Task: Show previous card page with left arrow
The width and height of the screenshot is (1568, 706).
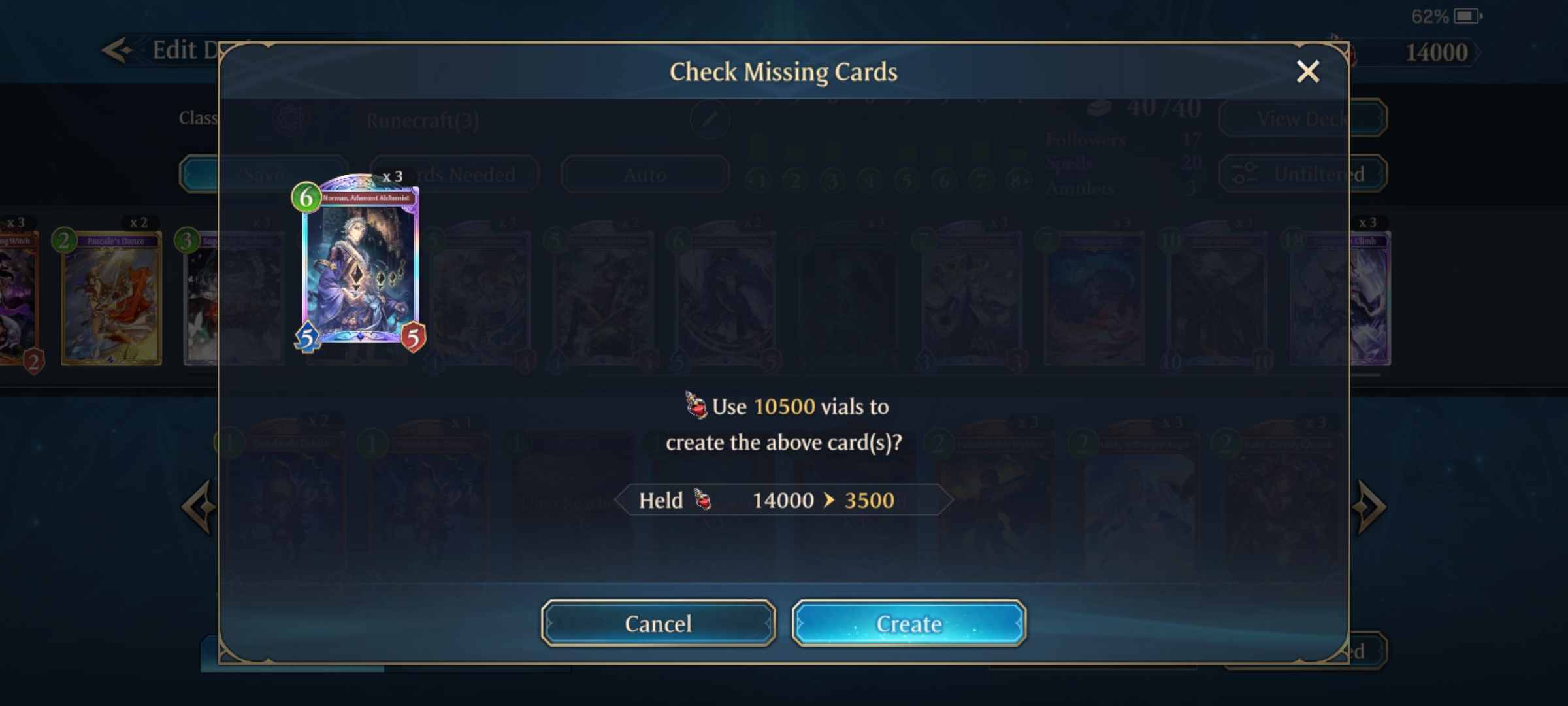Action: click(198, 507)
